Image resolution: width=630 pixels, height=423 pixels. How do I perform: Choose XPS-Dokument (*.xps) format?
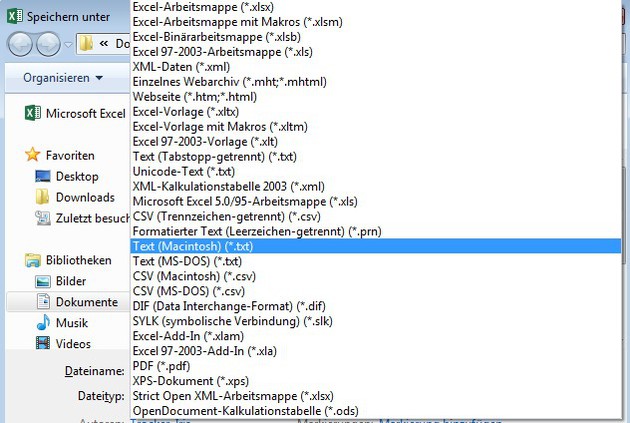[x=376, y=381]
